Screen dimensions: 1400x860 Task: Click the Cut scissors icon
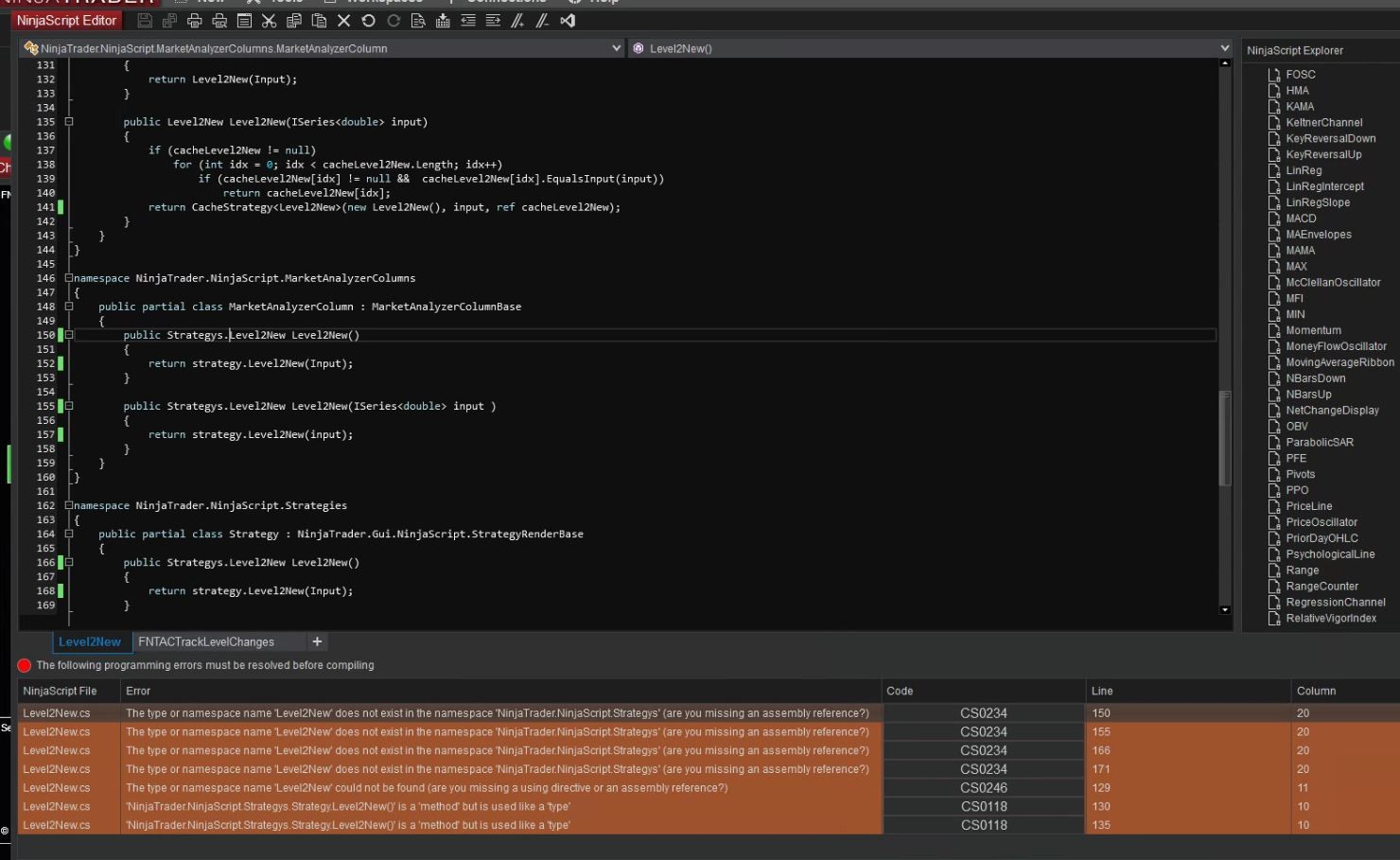pos(269,21)
